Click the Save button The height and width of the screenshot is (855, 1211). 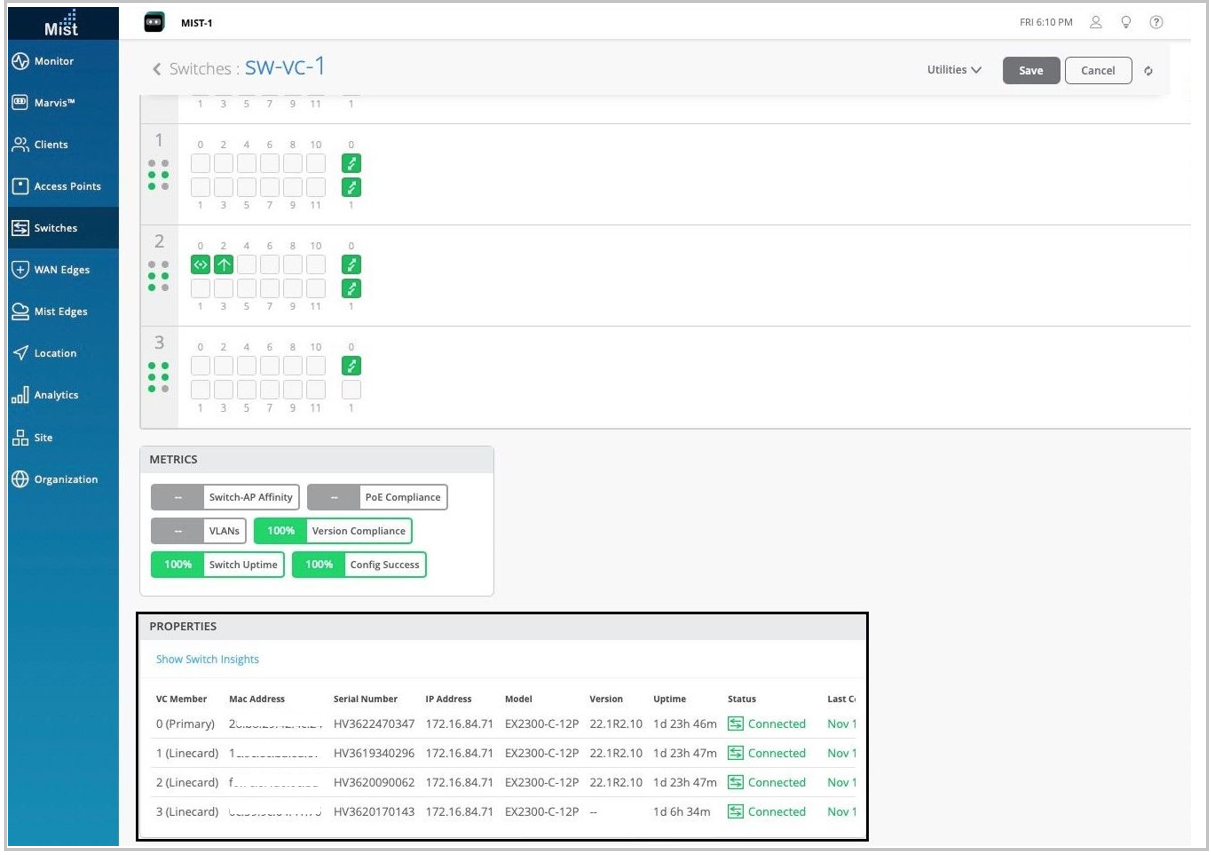pyautogui.click(x=1030, y=71)
